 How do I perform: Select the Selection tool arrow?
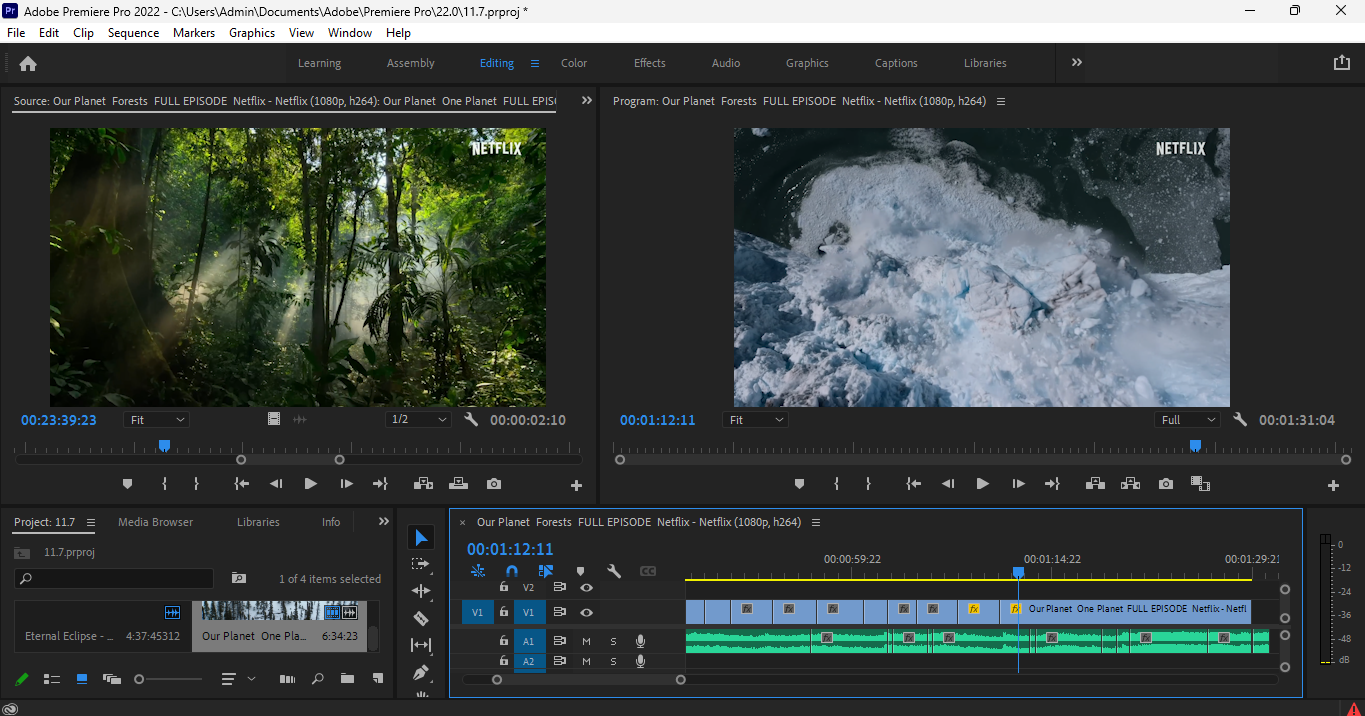coord(421,538)
